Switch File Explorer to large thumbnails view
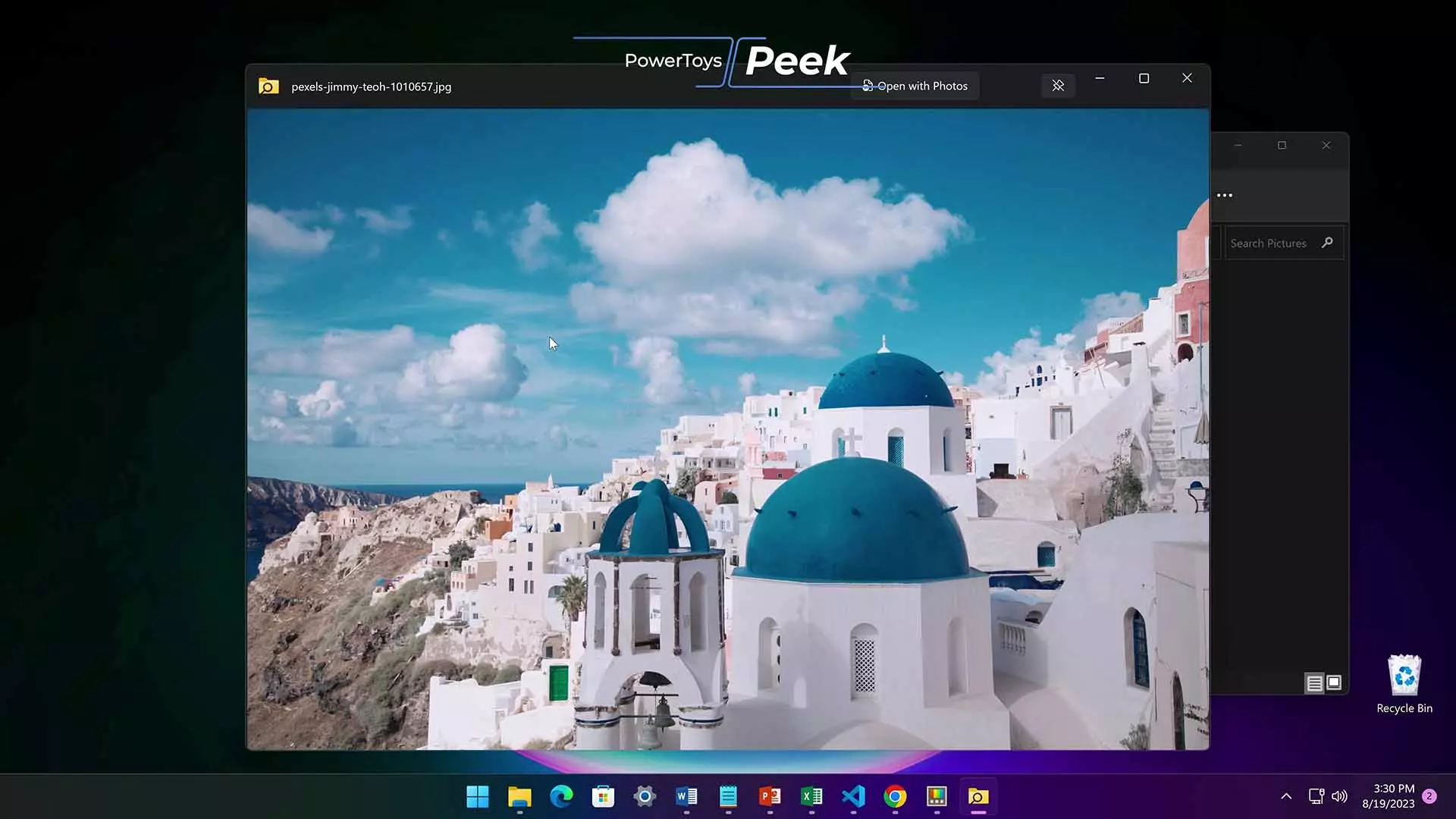The width and height of the screenshot is (1456, 819). click(x=1334, y=682)
